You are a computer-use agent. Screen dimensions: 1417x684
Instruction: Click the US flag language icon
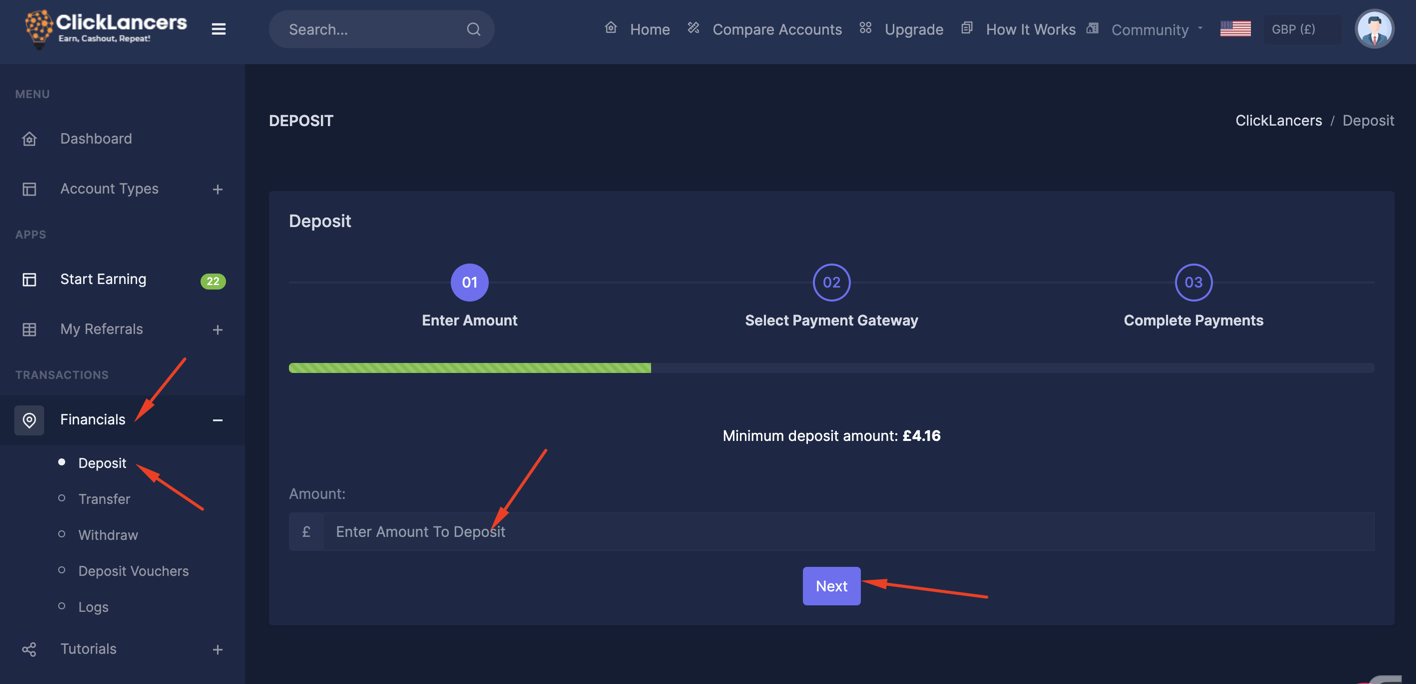pos(1235,29)
